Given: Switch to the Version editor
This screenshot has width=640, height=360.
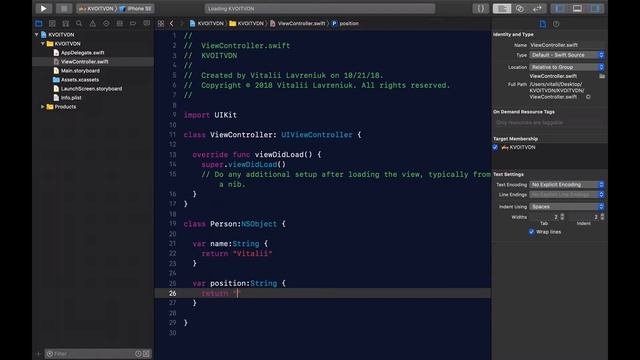Looking at the screenshot, I should click(537, 8).
